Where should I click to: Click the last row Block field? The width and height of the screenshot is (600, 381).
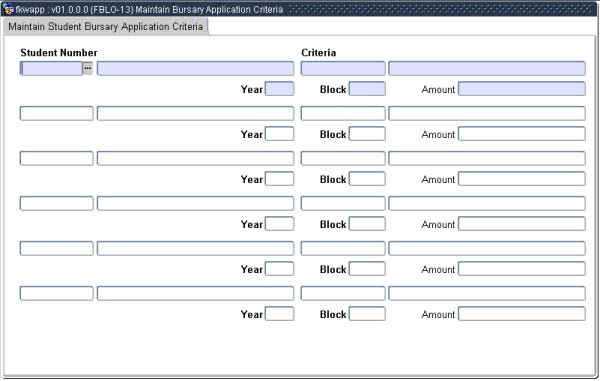click(x=367, y=314)
